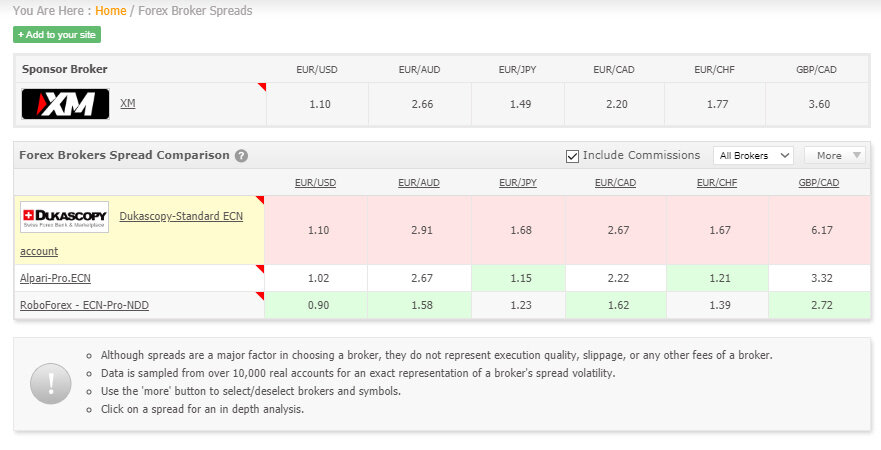Go to Home breadcrumb link
881x450 pixels.
(111, 11)
